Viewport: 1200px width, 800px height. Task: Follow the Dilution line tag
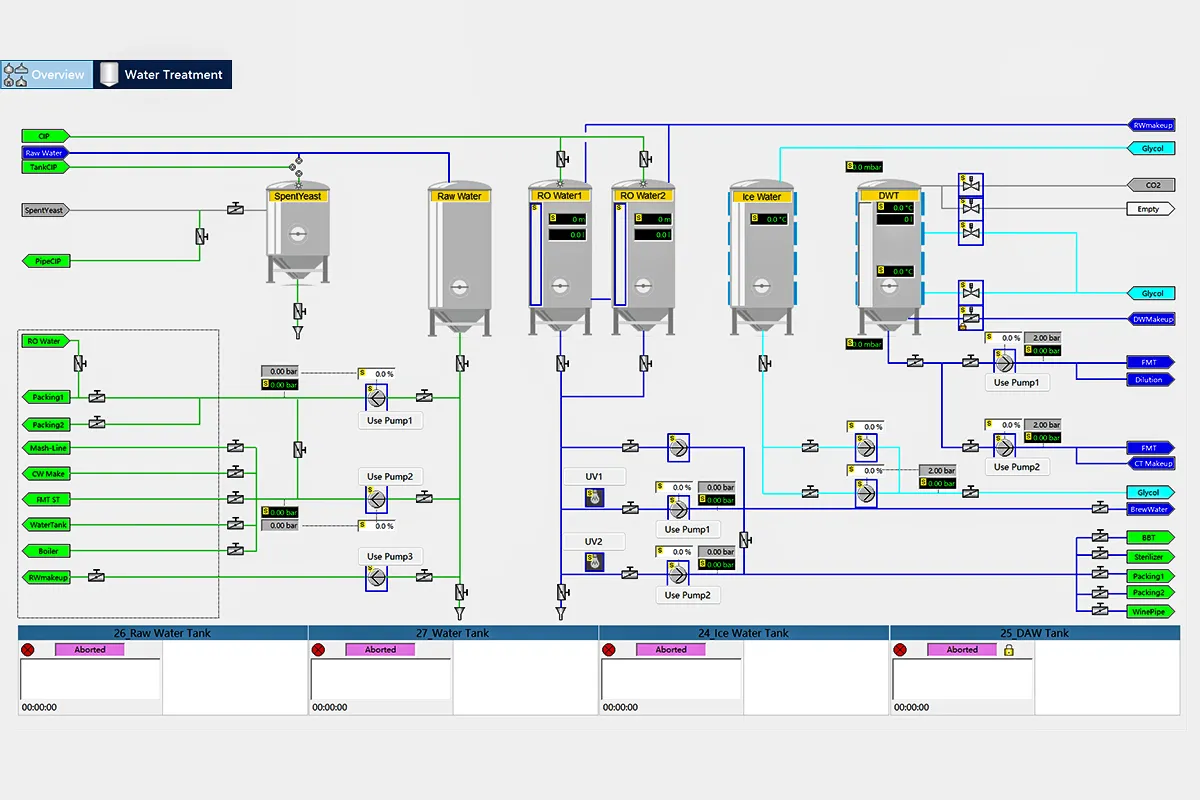pyautogui.click(x=1151, y=380)
